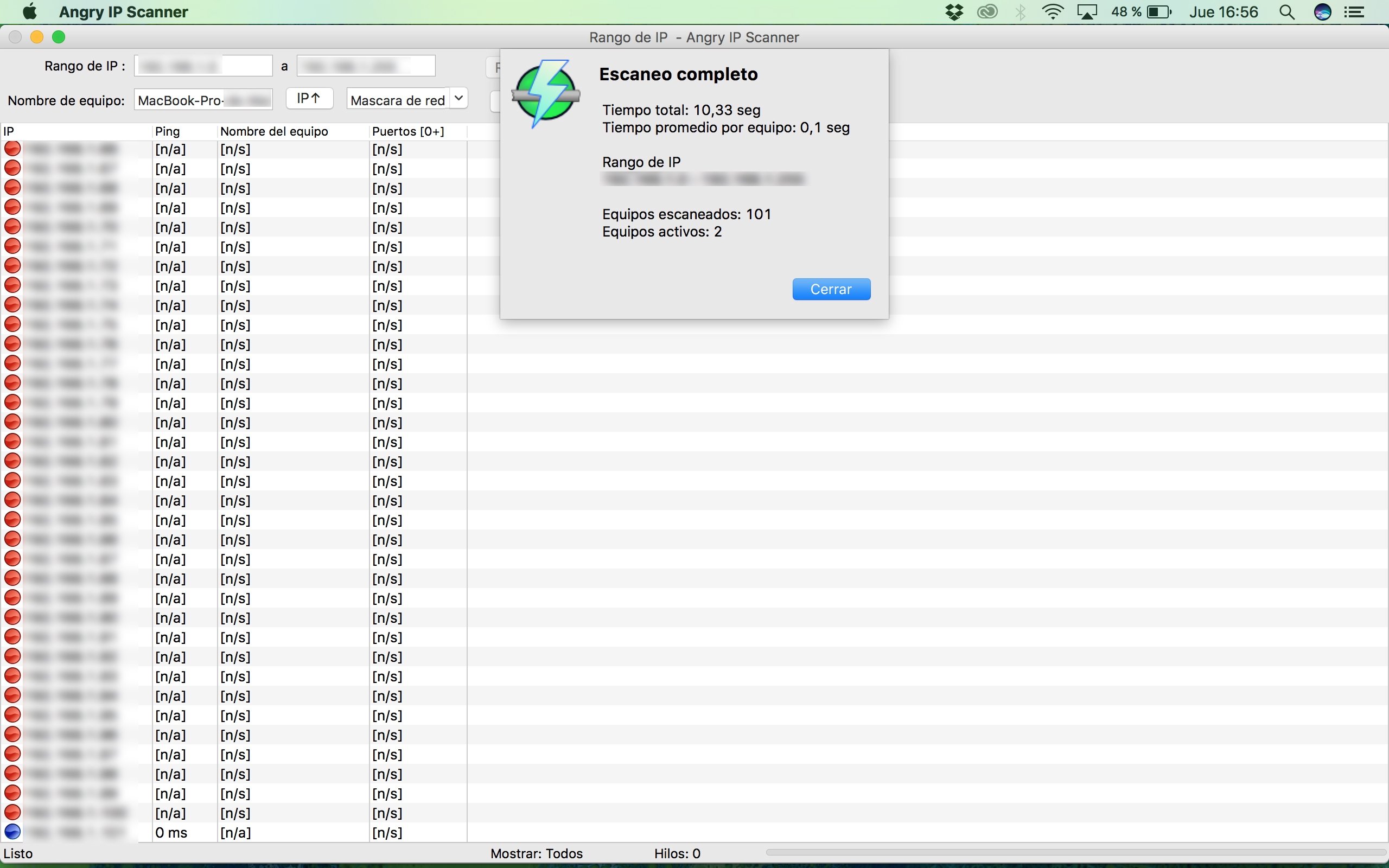Click the Angry IP Scanner lightning logo in dialog
Screen dimensions: 1389x868
pyautogui.click(x=546, y=93)
